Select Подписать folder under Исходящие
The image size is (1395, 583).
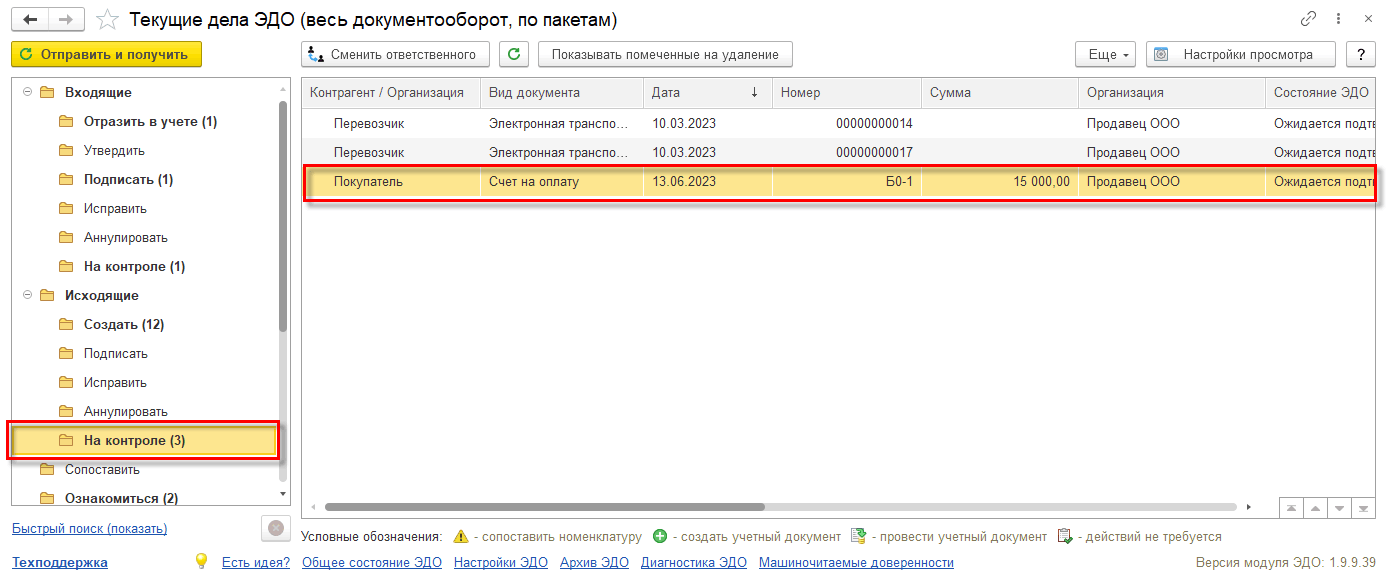[x=116, y=354]
